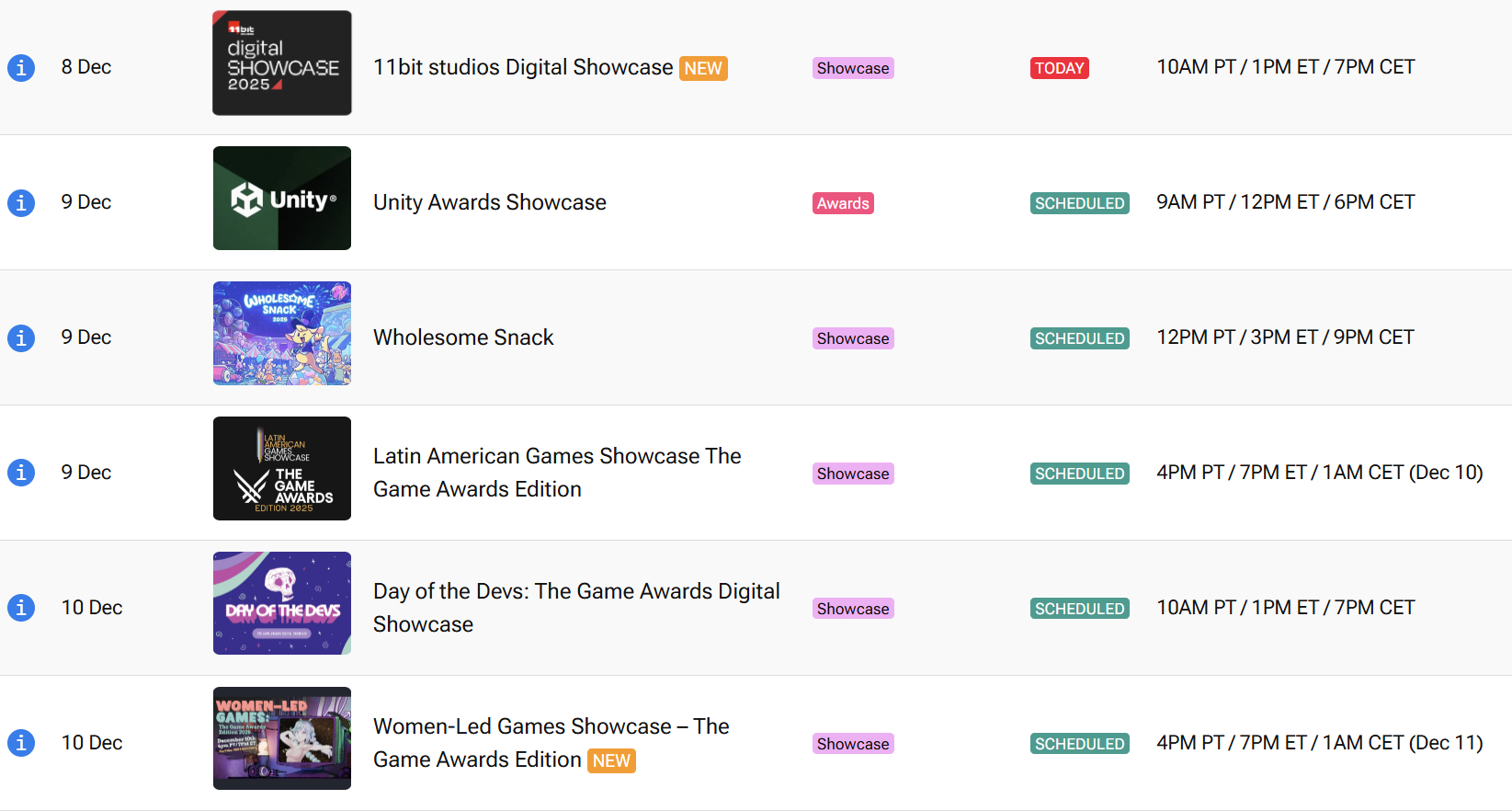Click the red Awards category tag
Viewport: 1512px width, 811px height.
[843, 203]
